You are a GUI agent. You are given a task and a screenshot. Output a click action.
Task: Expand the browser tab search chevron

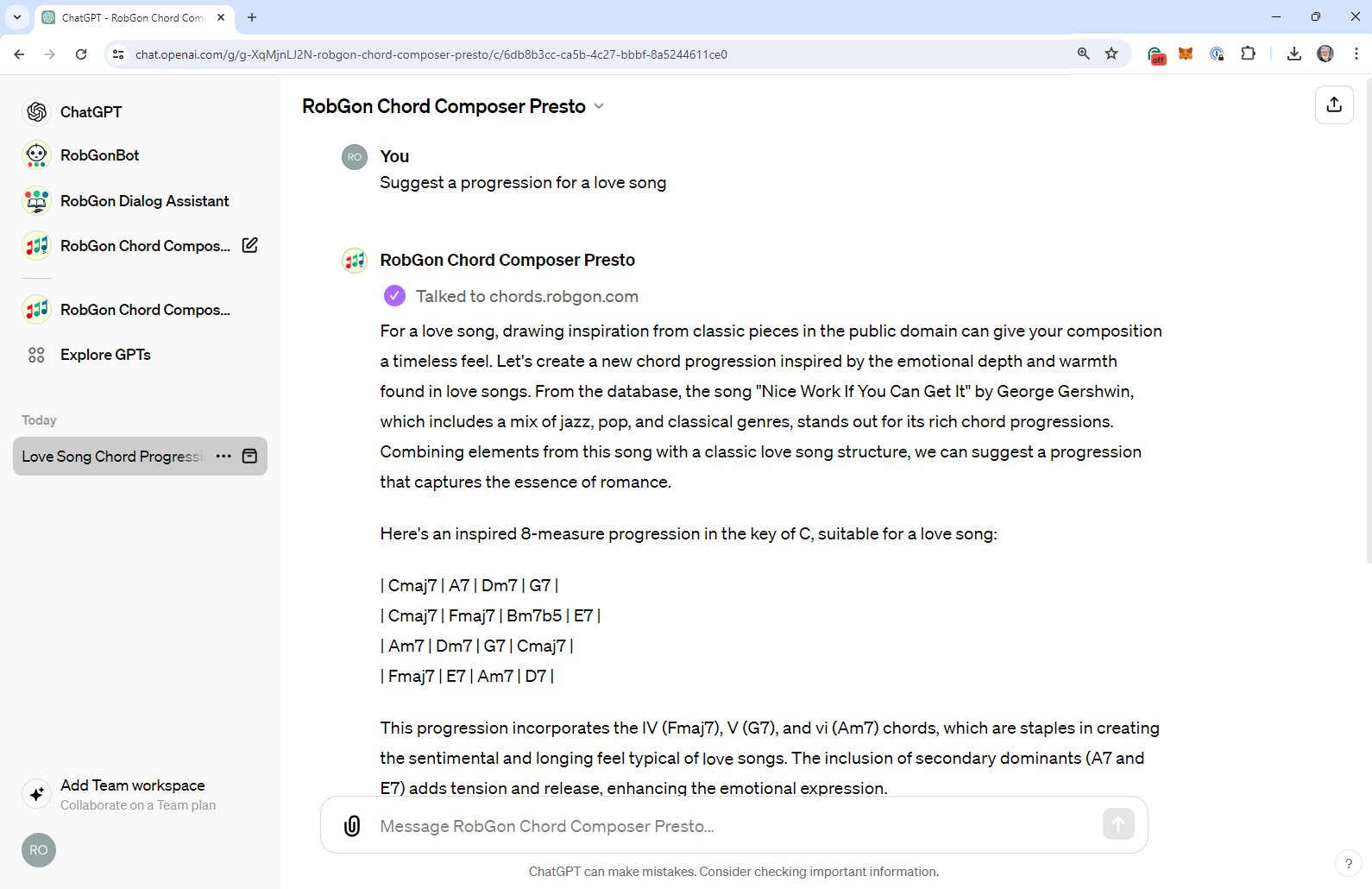point(16,17)
